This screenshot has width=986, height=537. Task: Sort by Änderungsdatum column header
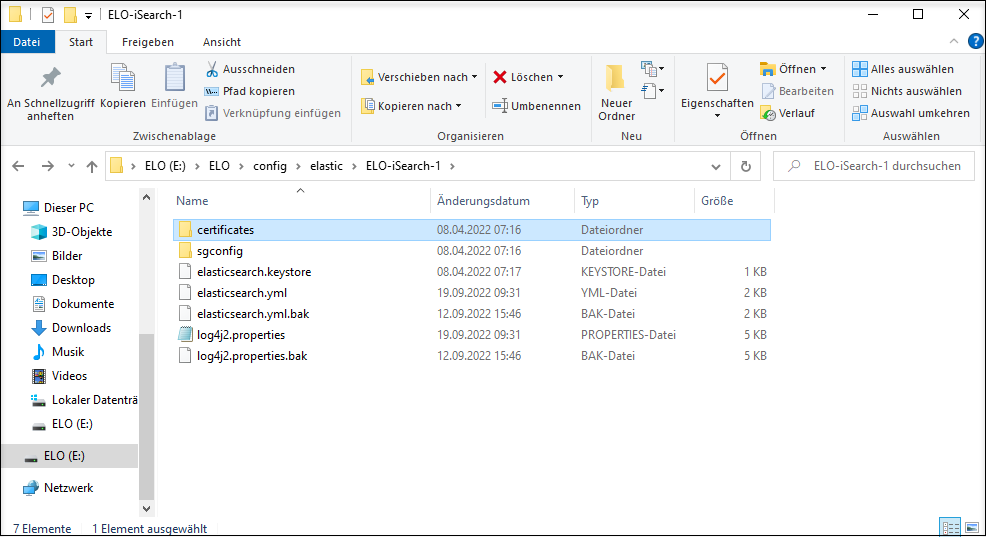pyautogui.click(x=502, y=201)
